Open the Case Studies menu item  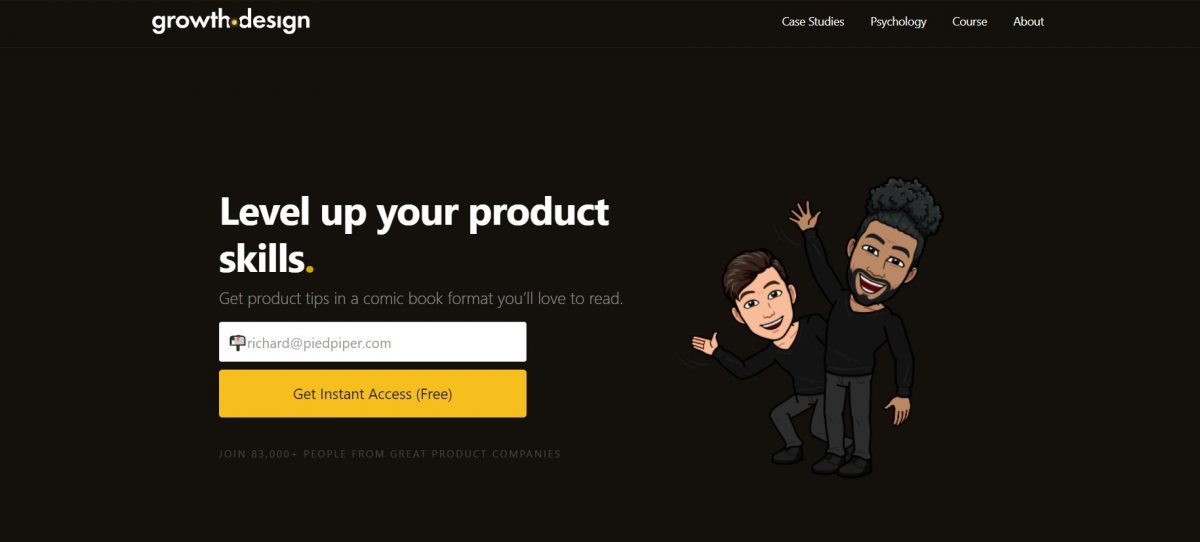pyautogui.click(x=813, y=21)
